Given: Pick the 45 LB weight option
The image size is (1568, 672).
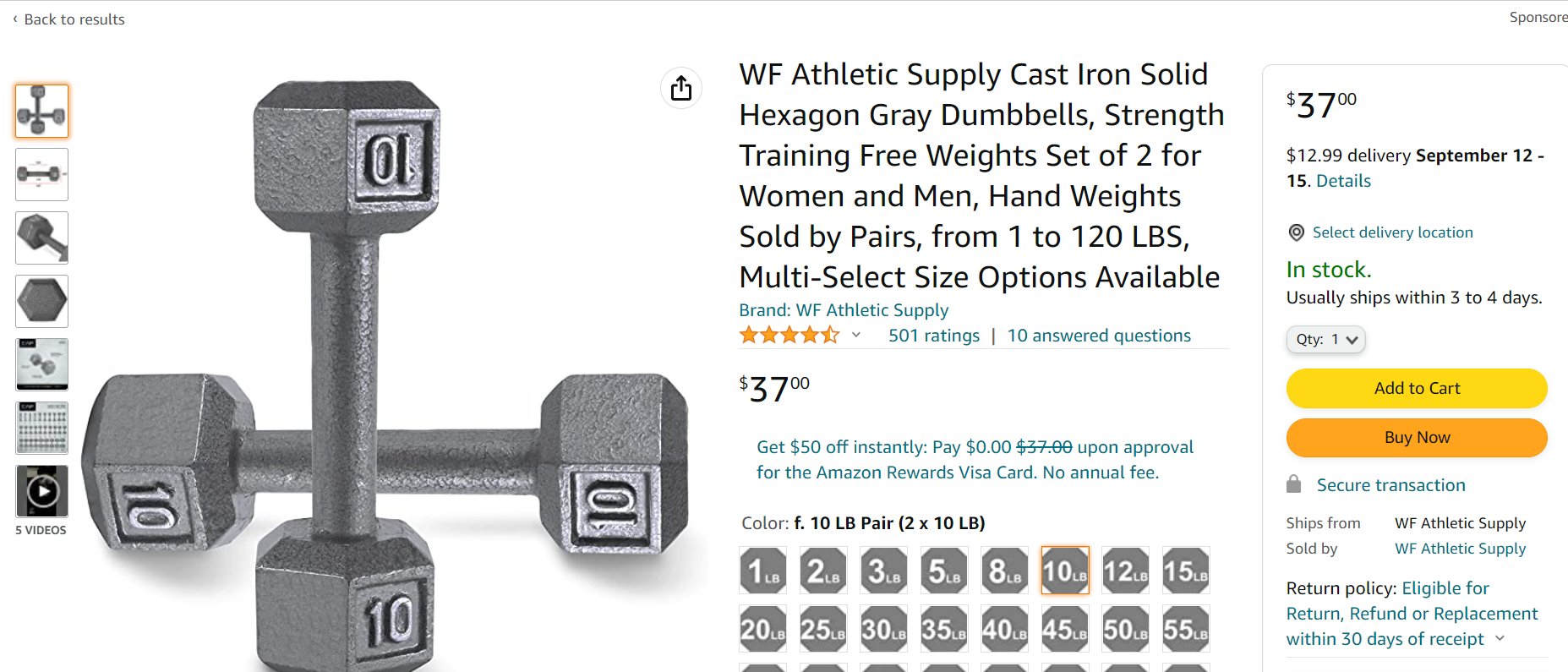Looking at the screenshot, I should (1064, 629).
